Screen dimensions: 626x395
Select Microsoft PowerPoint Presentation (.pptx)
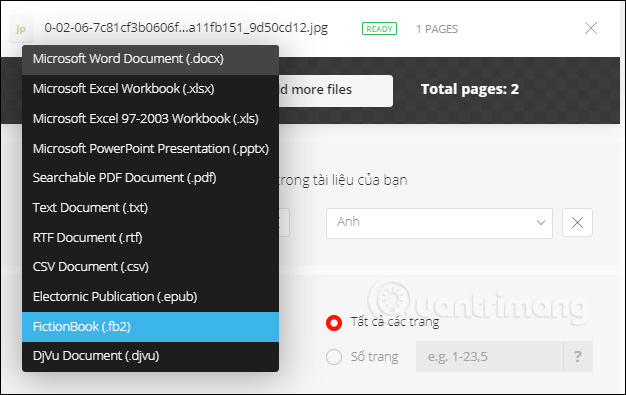click(x=150, y=149)
